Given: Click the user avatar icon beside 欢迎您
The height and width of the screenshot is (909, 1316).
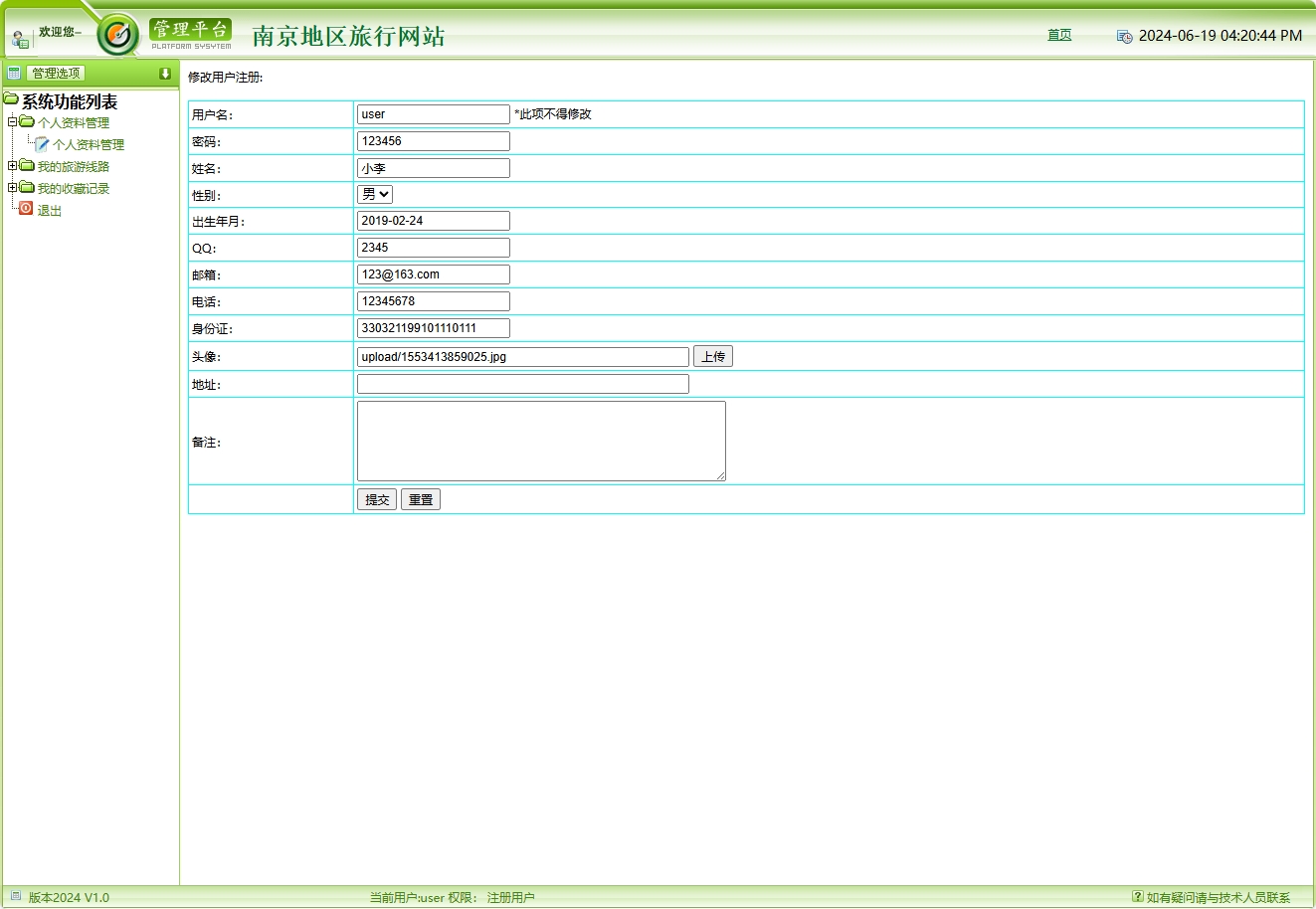Looking at the screenshot, I should tap(20, 40).
